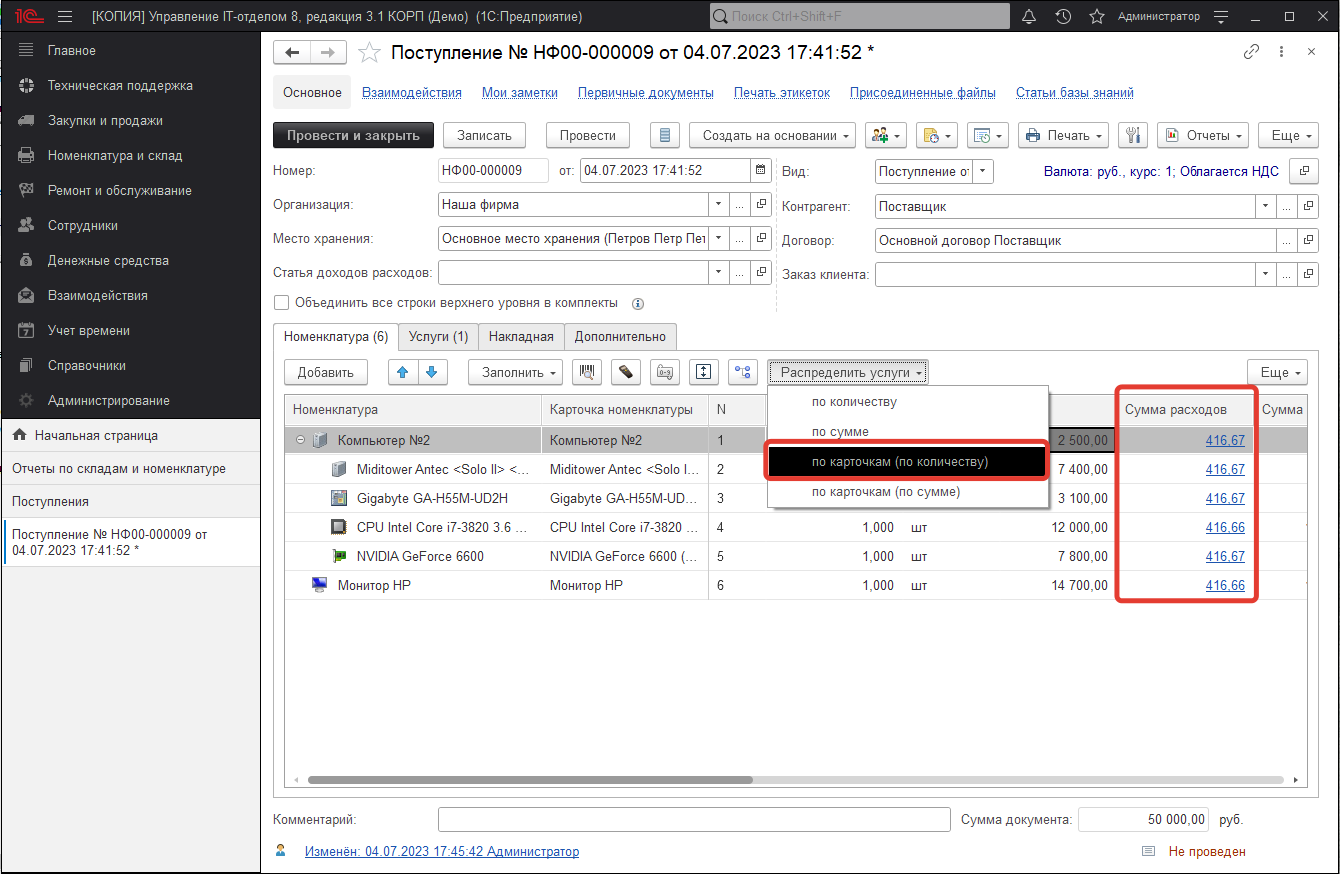Click the barcode scanner icon
The height and width of the screenshot is (874, 1340).
click(586, 372)
